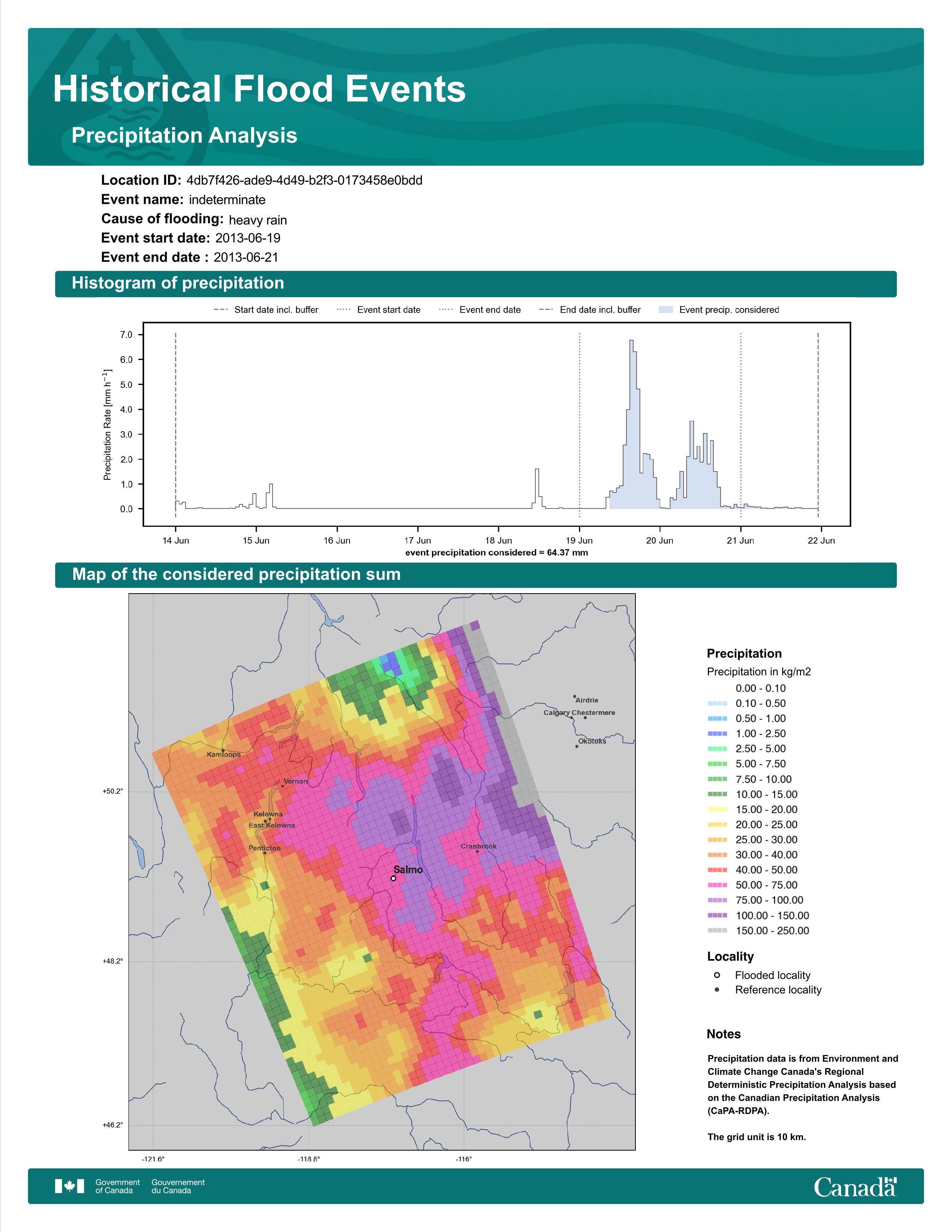The width and height of the screenshot is (952, 1232).
Task: Click the Event end date legend entry
Action: point(480,310)
